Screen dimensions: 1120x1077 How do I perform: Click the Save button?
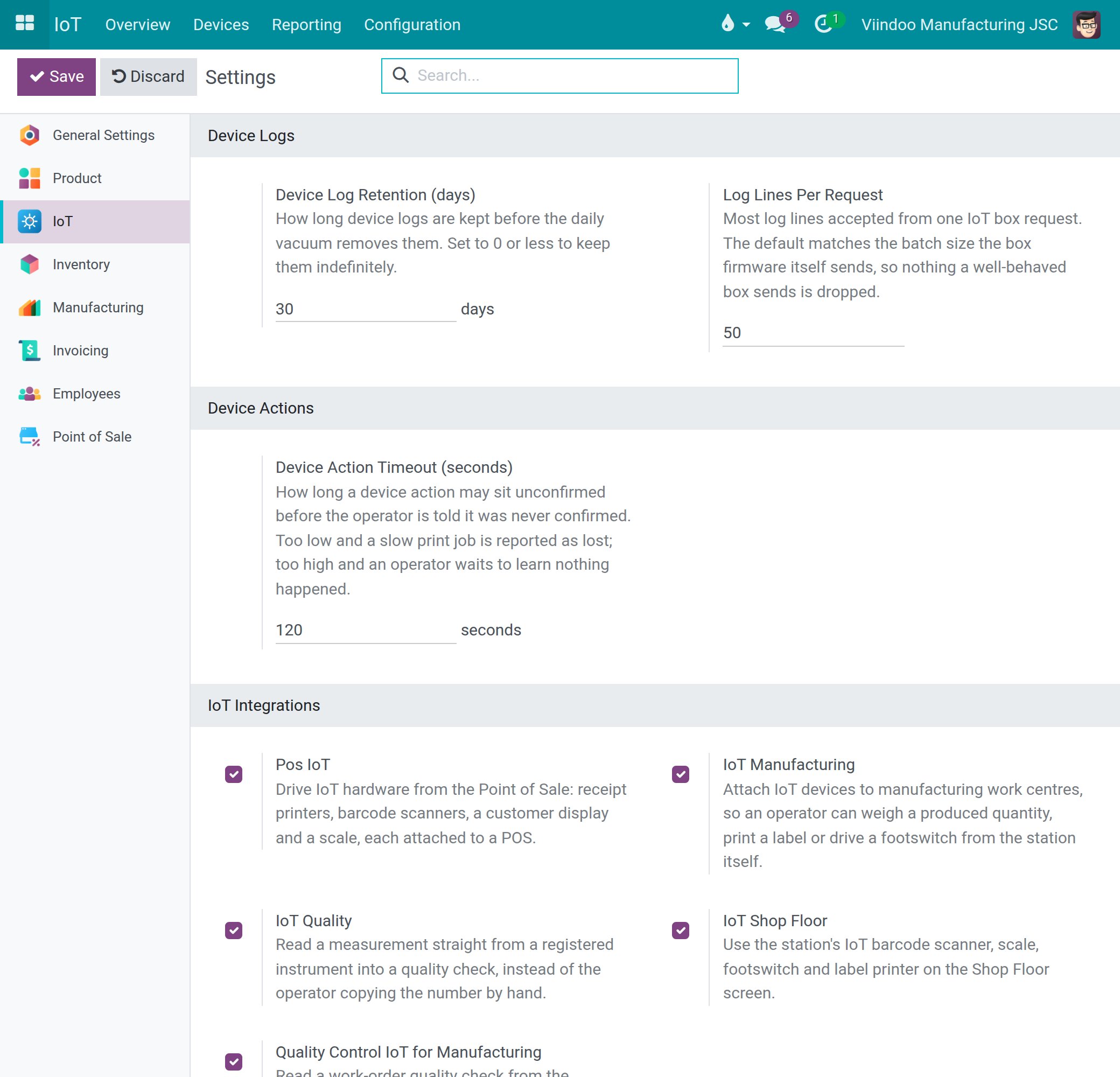(x=57, y=76)
